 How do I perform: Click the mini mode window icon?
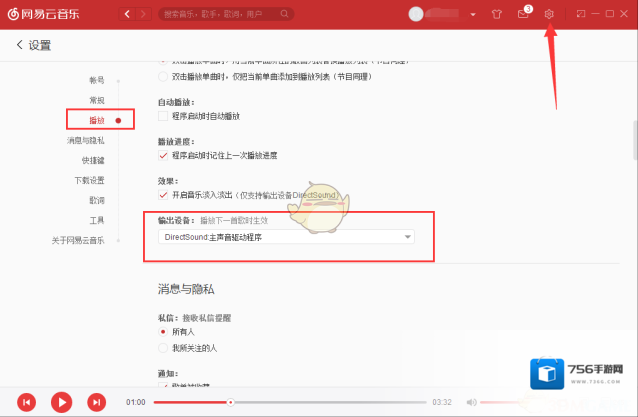[x=579, y=14]
